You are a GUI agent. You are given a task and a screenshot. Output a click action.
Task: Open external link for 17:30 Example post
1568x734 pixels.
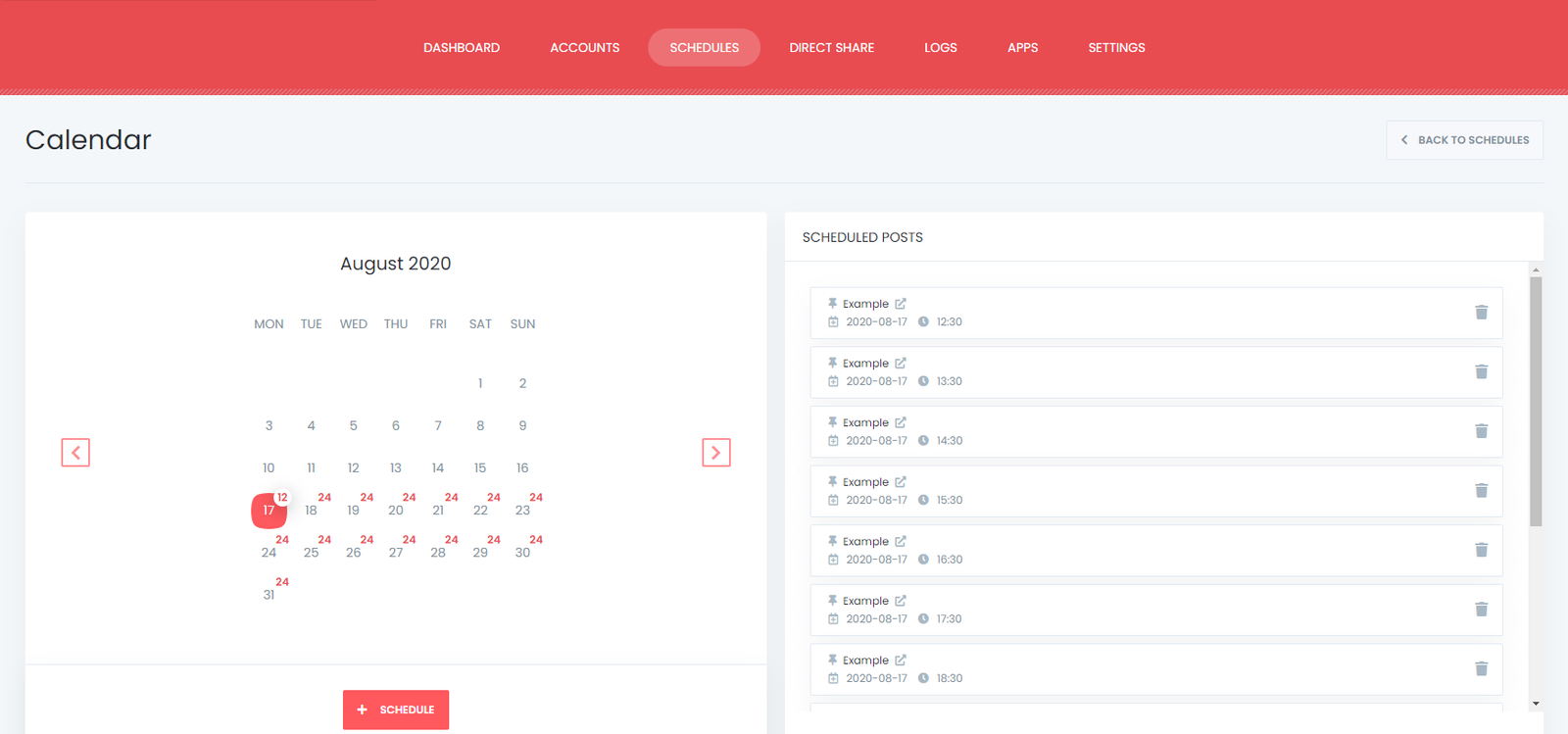[901, 601]
